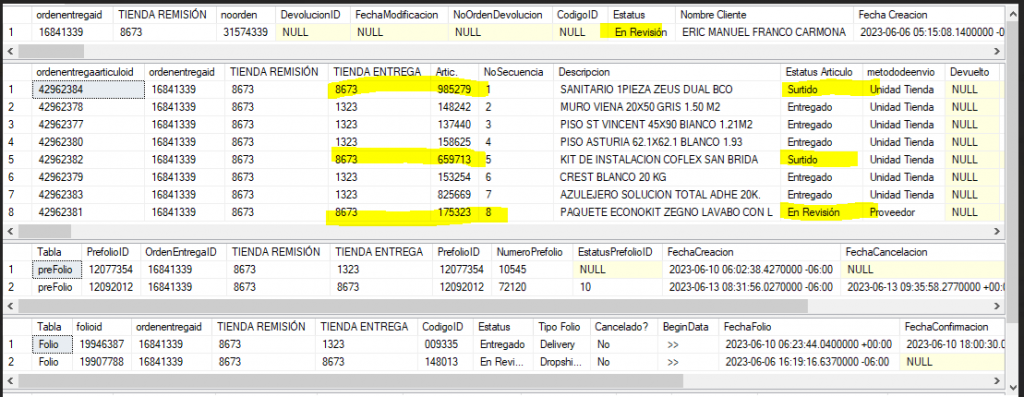1024x397 pixels.
Task: Select cell ERIC MANUEL FRANCO CARMONA
Action: point(763,32)
